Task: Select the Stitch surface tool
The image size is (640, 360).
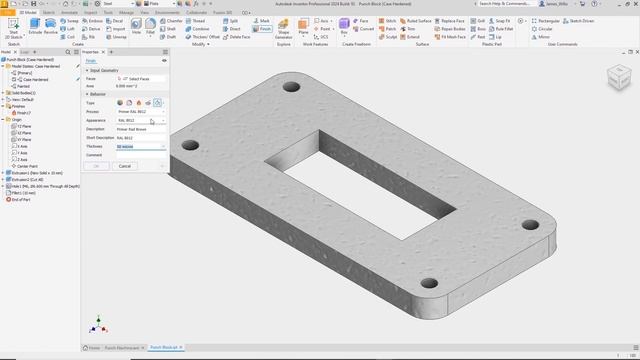Action: click(387, 21)
